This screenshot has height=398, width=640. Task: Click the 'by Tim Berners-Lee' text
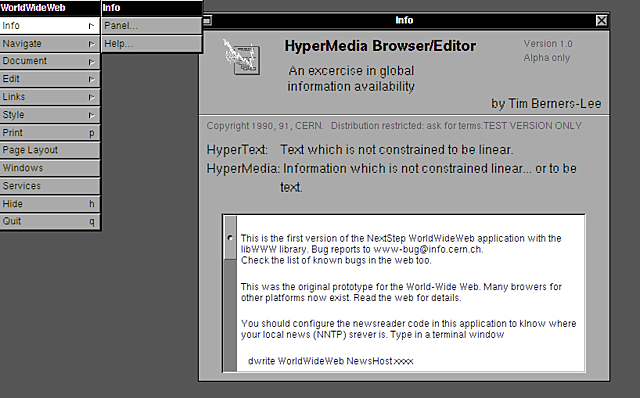[x=546, y=104]
